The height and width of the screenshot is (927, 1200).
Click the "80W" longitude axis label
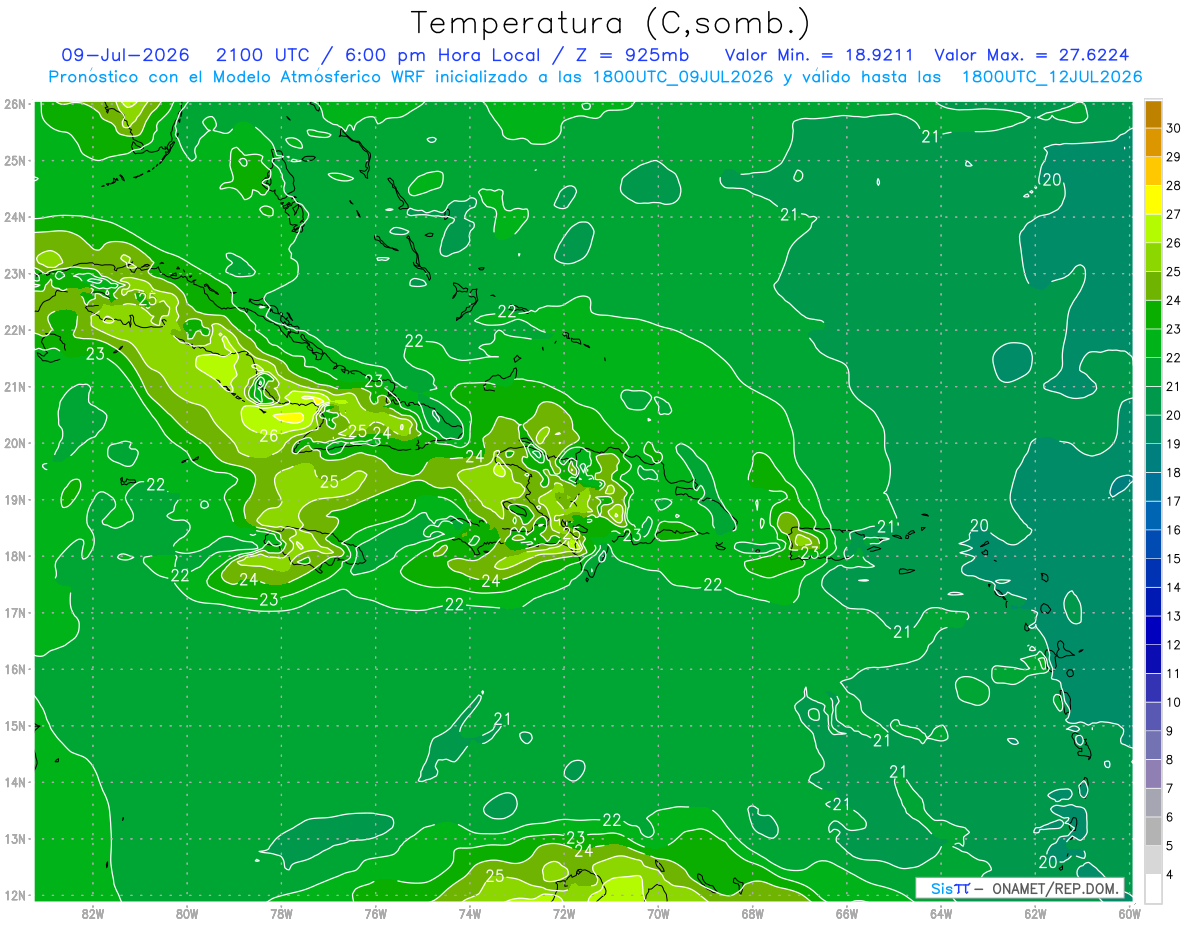pyautogui.click(x=187, y=913)
